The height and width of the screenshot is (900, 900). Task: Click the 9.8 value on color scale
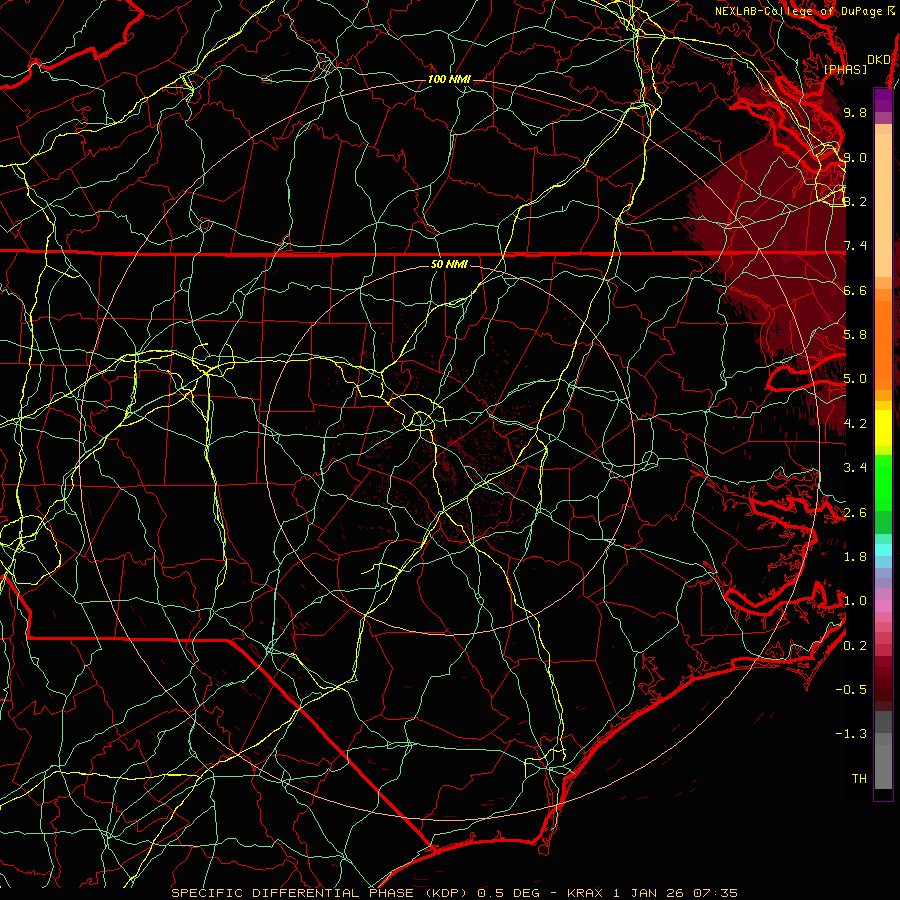click(855, 112)
